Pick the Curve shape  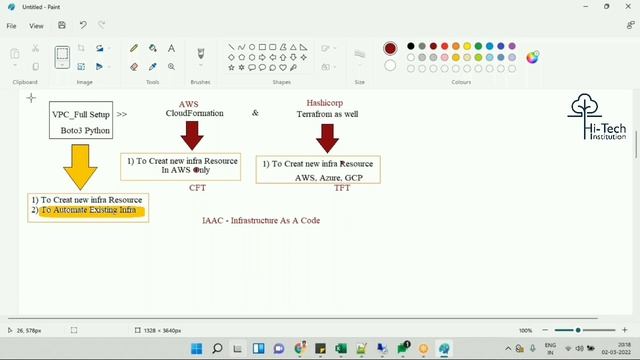[x=242, y=47]
